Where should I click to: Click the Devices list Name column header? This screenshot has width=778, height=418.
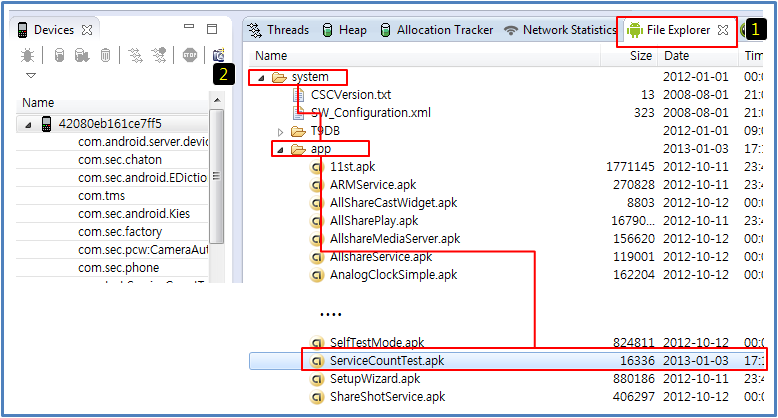[113, 103]
